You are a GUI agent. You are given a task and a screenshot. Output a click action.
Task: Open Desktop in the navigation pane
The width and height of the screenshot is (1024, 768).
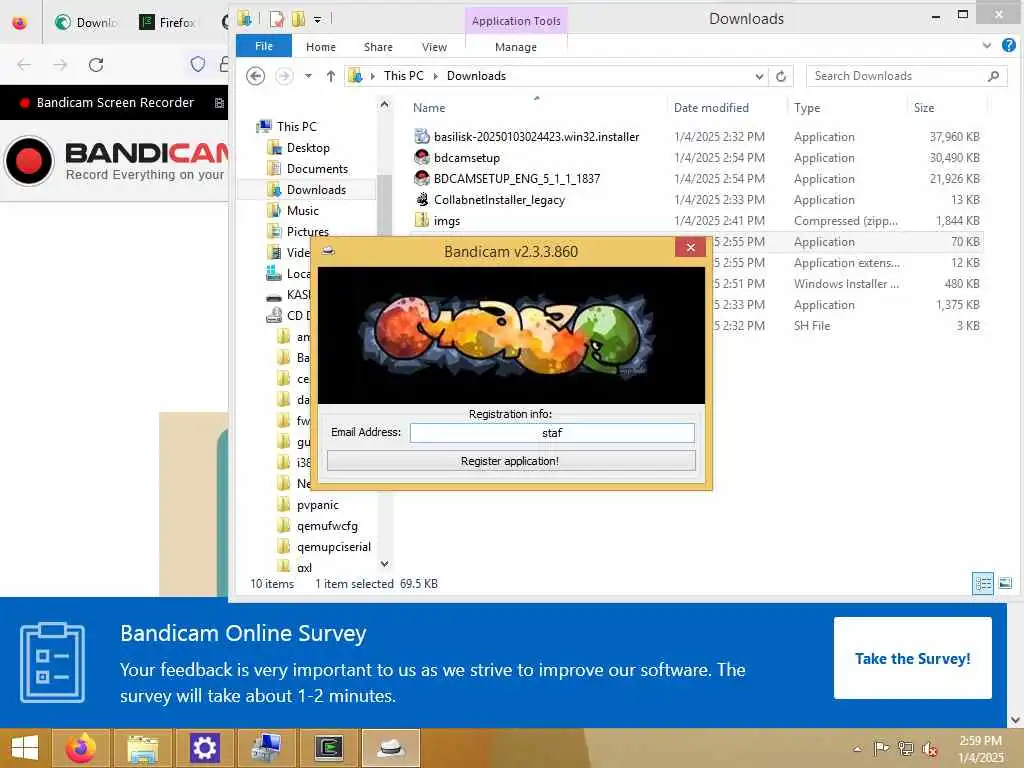point(308,148)
